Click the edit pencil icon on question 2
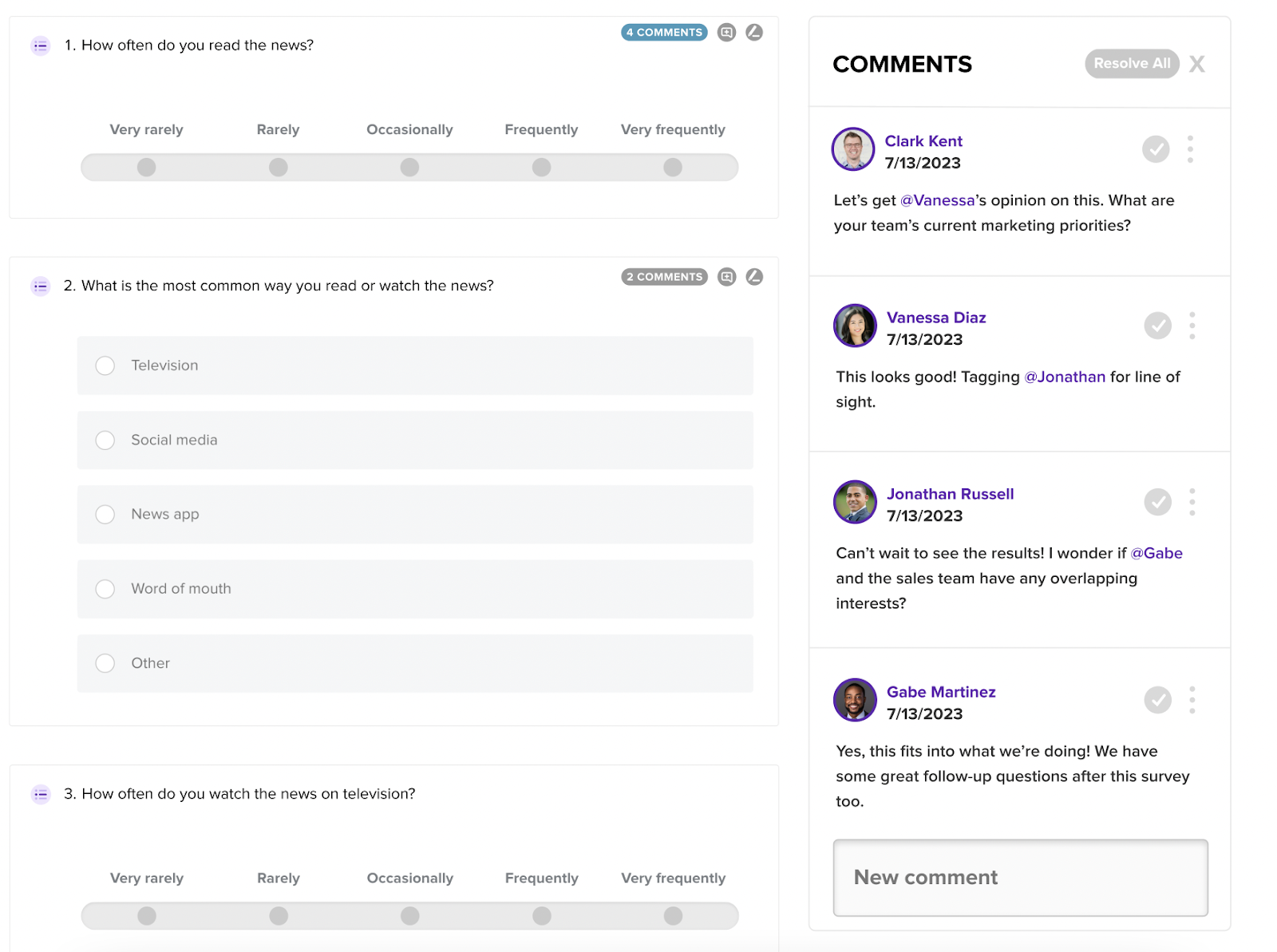Image resolution: width=1277 pixels, height=952 pixels. [x=754, y=276]
